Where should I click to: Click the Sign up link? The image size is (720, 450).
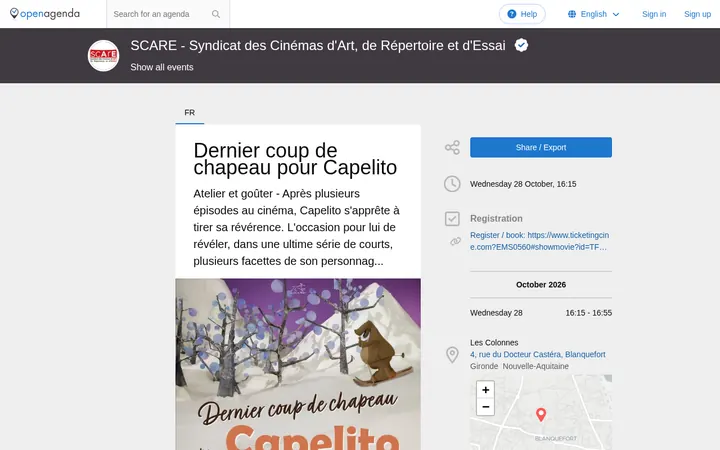697,14
